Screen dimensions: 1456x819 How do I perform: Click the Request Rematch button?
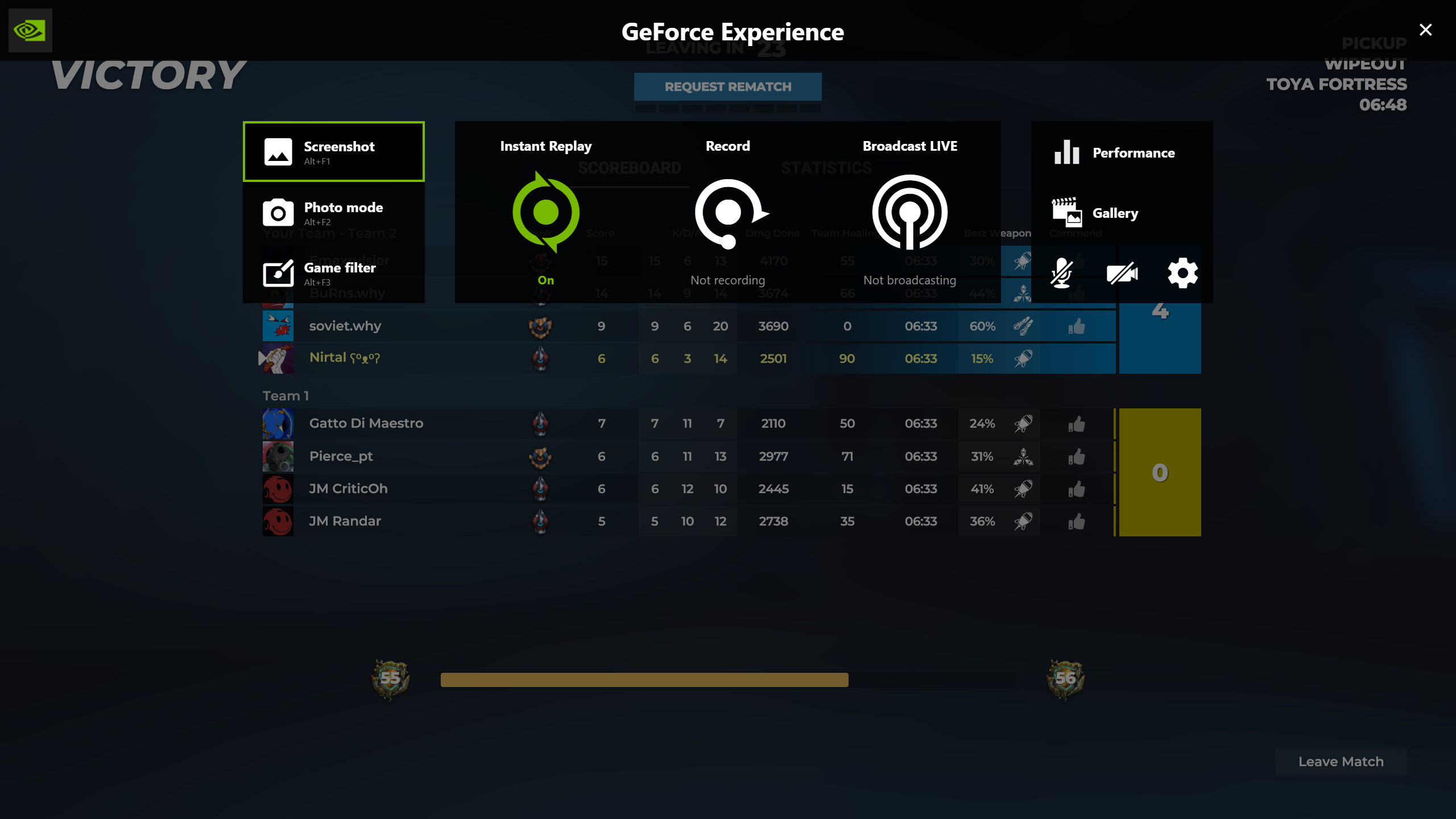(x=727, y=86)
